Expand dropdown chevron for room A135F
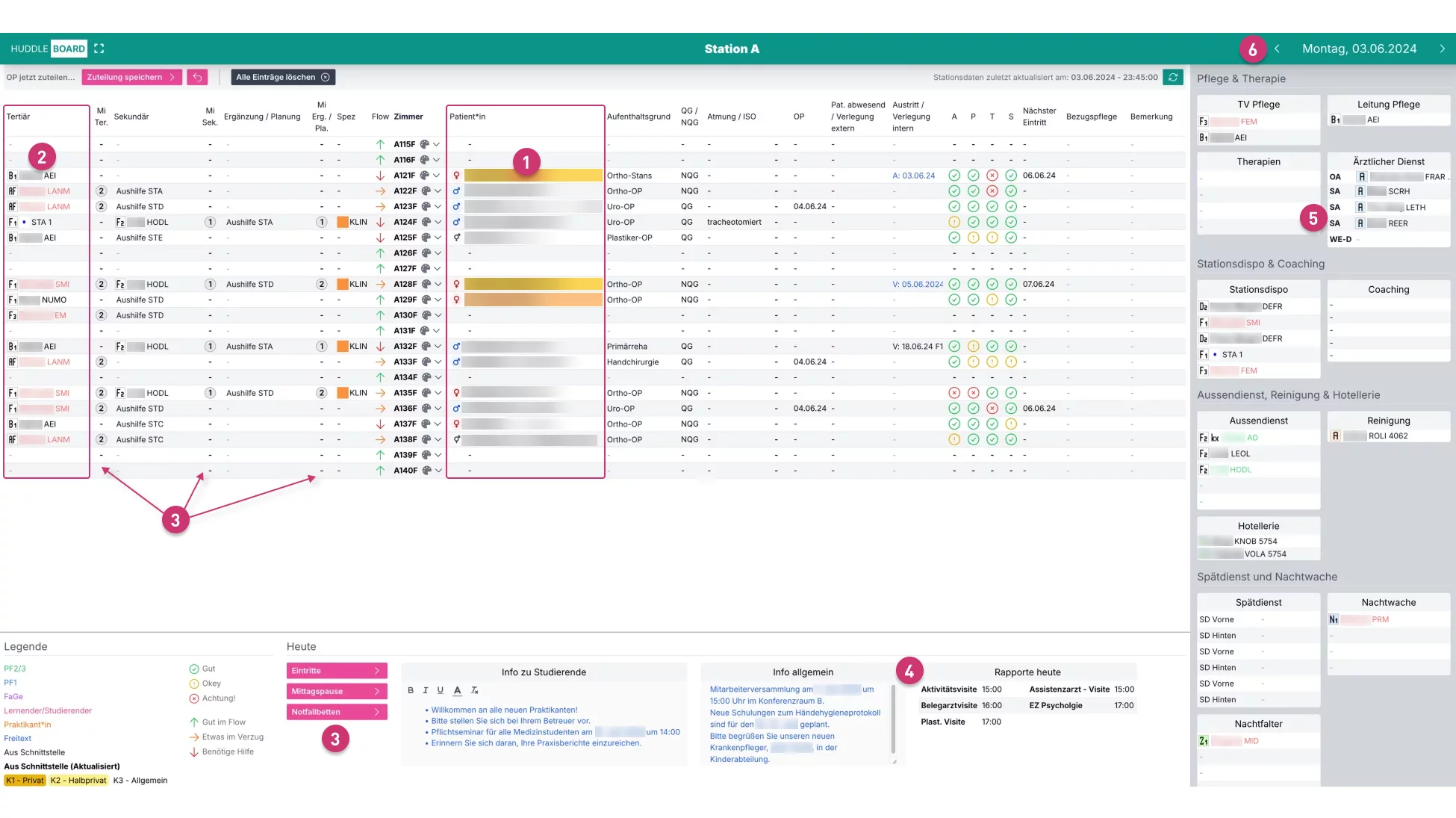The image size is (1456, 818). pos(438,393)
